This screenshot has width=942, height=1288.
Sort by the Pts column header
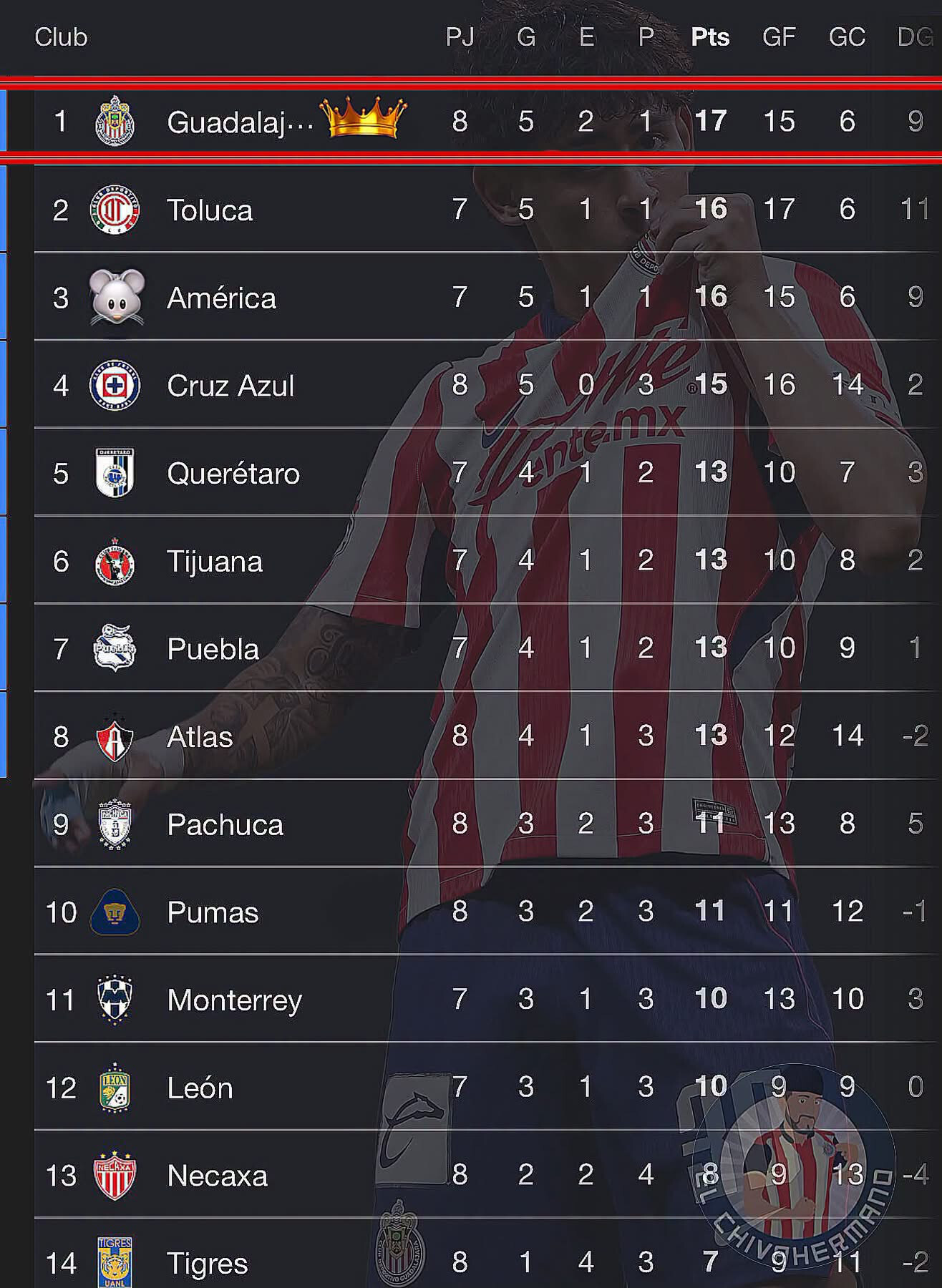pyautogui.click(x=710, y=37)
